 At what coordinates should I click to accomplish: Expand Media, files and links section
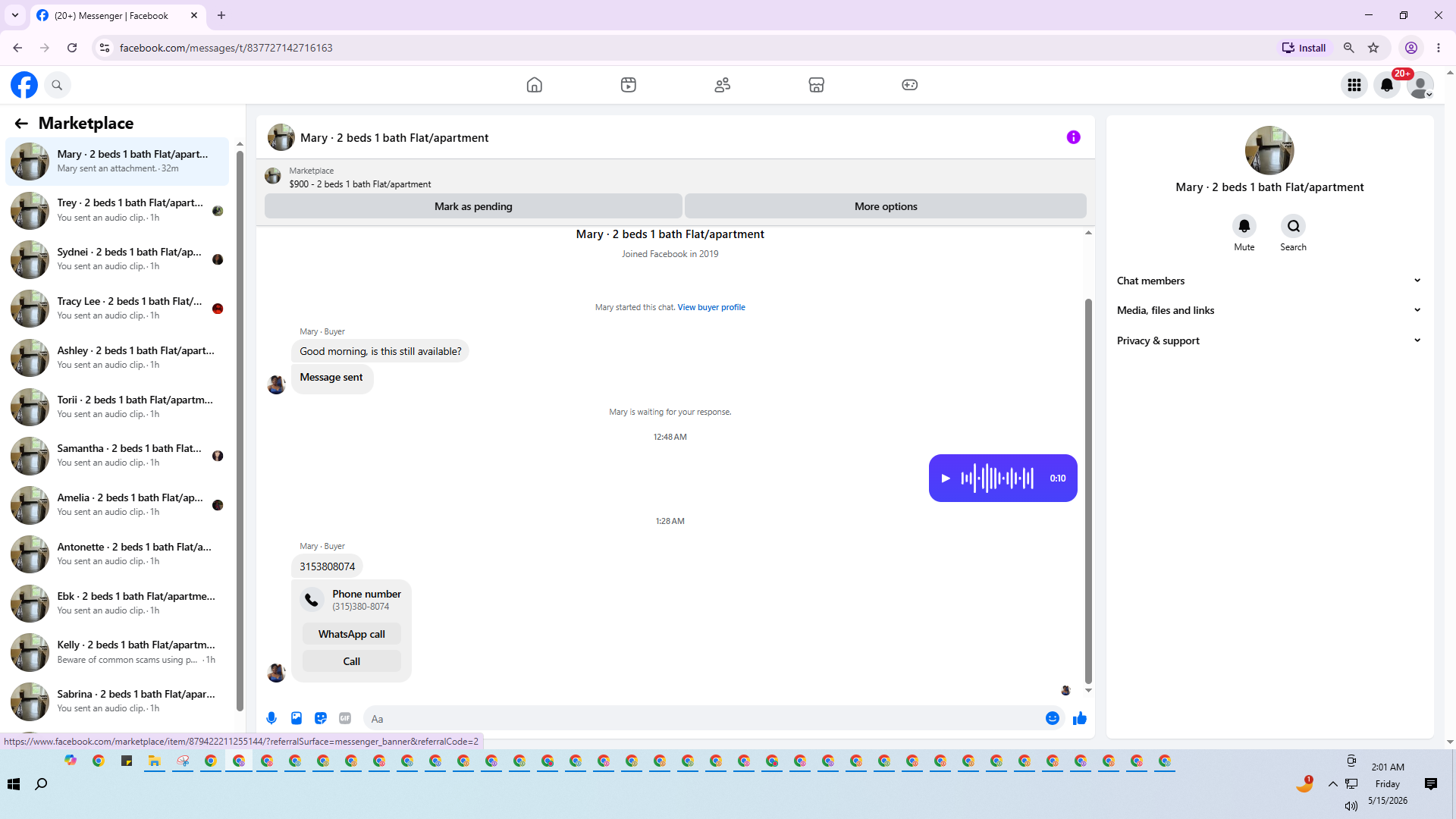pos(1269,310)
